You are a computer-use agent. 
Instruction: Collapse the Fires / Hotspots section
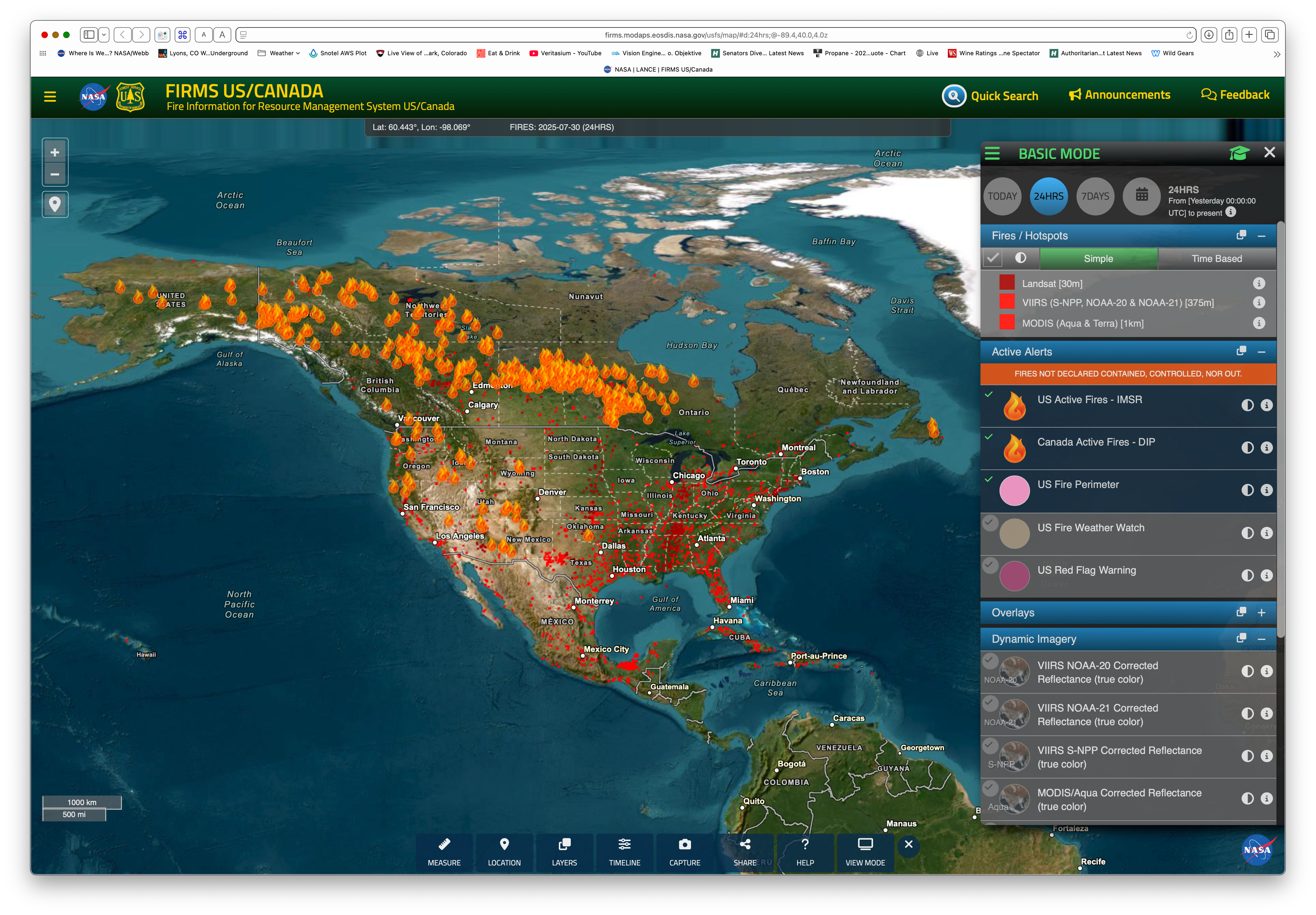pos(1261,236)
